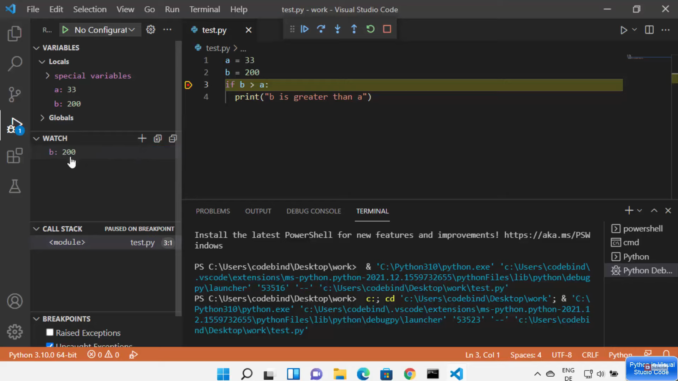This screenshot has width=678, height=381.
Task: Open the Run and Debug view
Action: pos(15,125)
